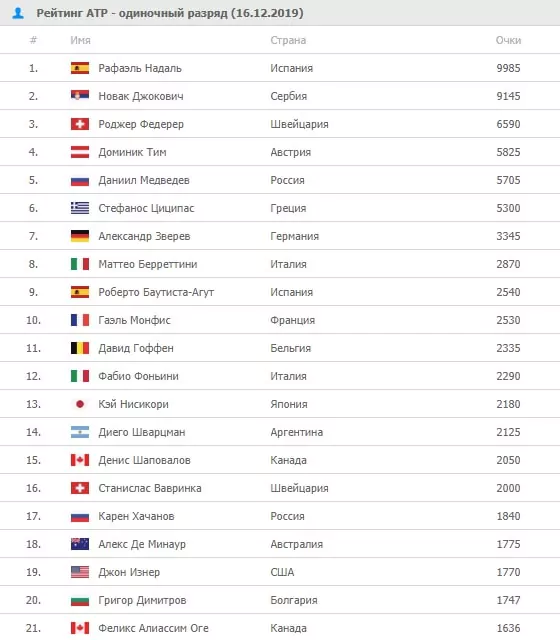
Task: Click the Очки column header
Action: click(508, 40)
